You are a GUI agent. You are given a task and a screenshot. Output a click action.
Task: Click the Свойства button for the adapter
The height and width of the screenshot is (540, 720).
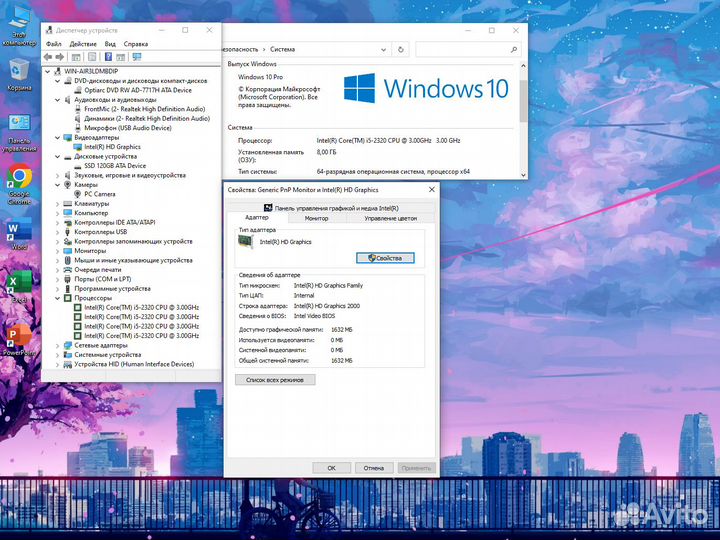(385, 258)
